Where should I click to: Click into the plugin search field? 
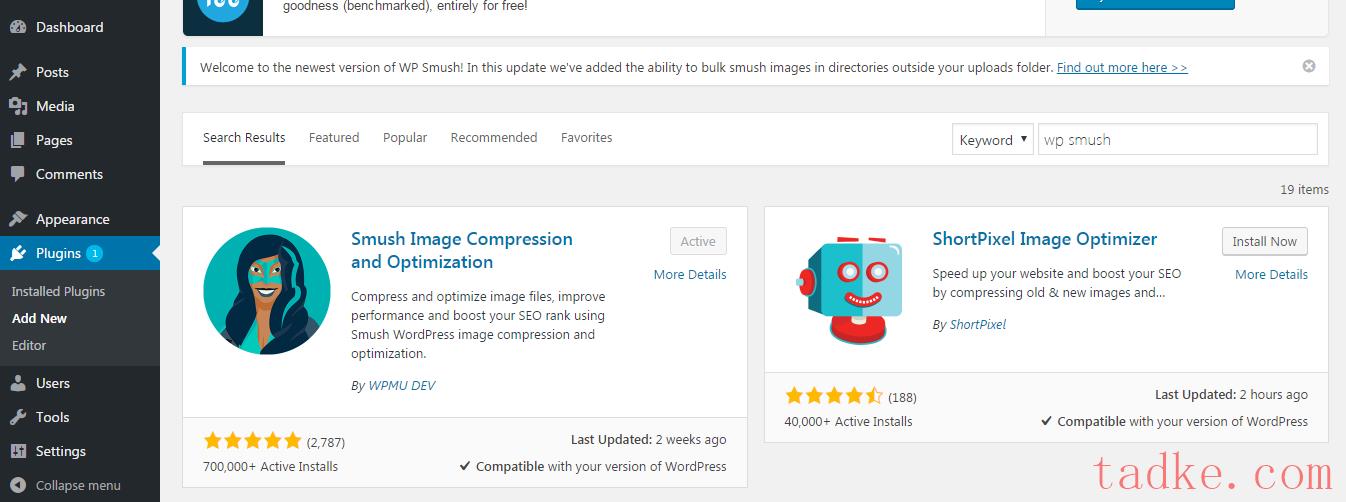coord(1178,140)
